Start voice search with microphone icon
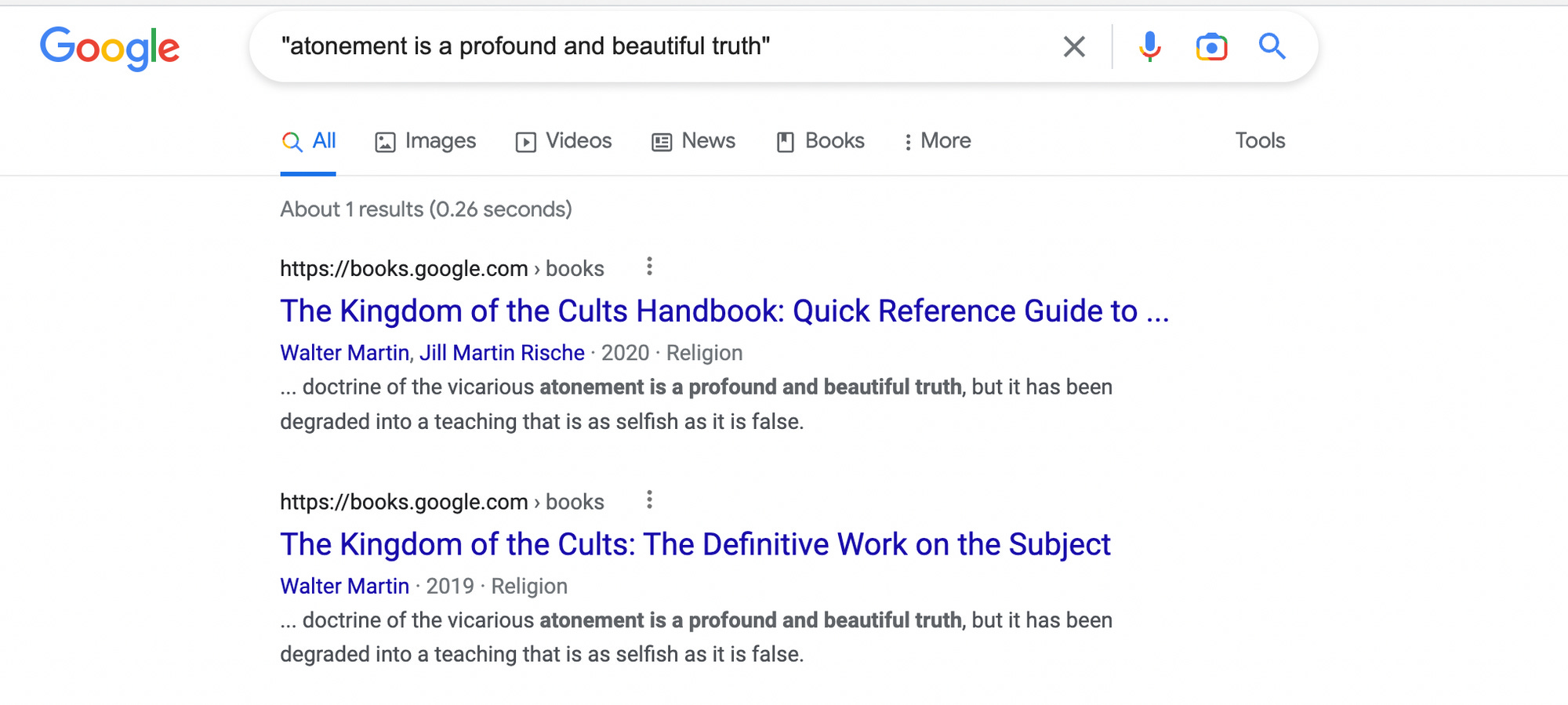 pyautogui.click(x=1149, y=47)
